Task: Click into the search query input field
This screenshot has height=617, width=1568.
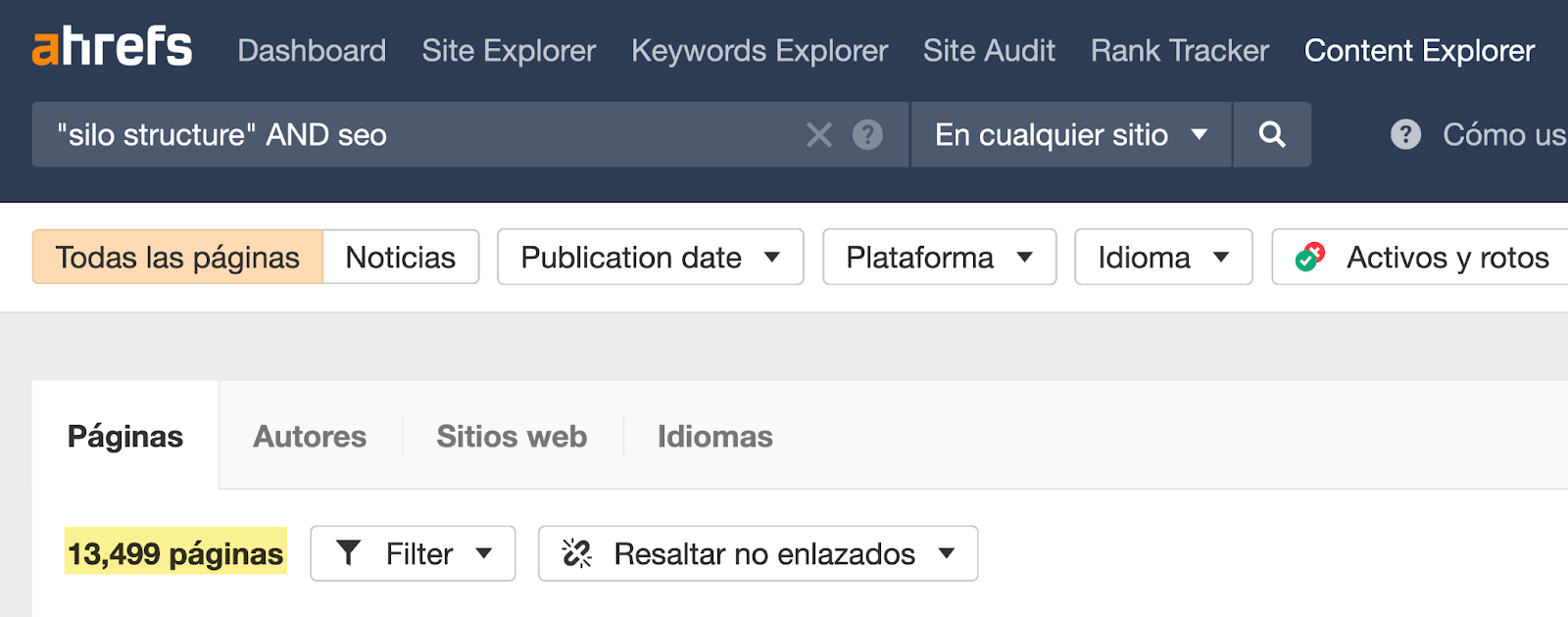Action: click(421, 134)
